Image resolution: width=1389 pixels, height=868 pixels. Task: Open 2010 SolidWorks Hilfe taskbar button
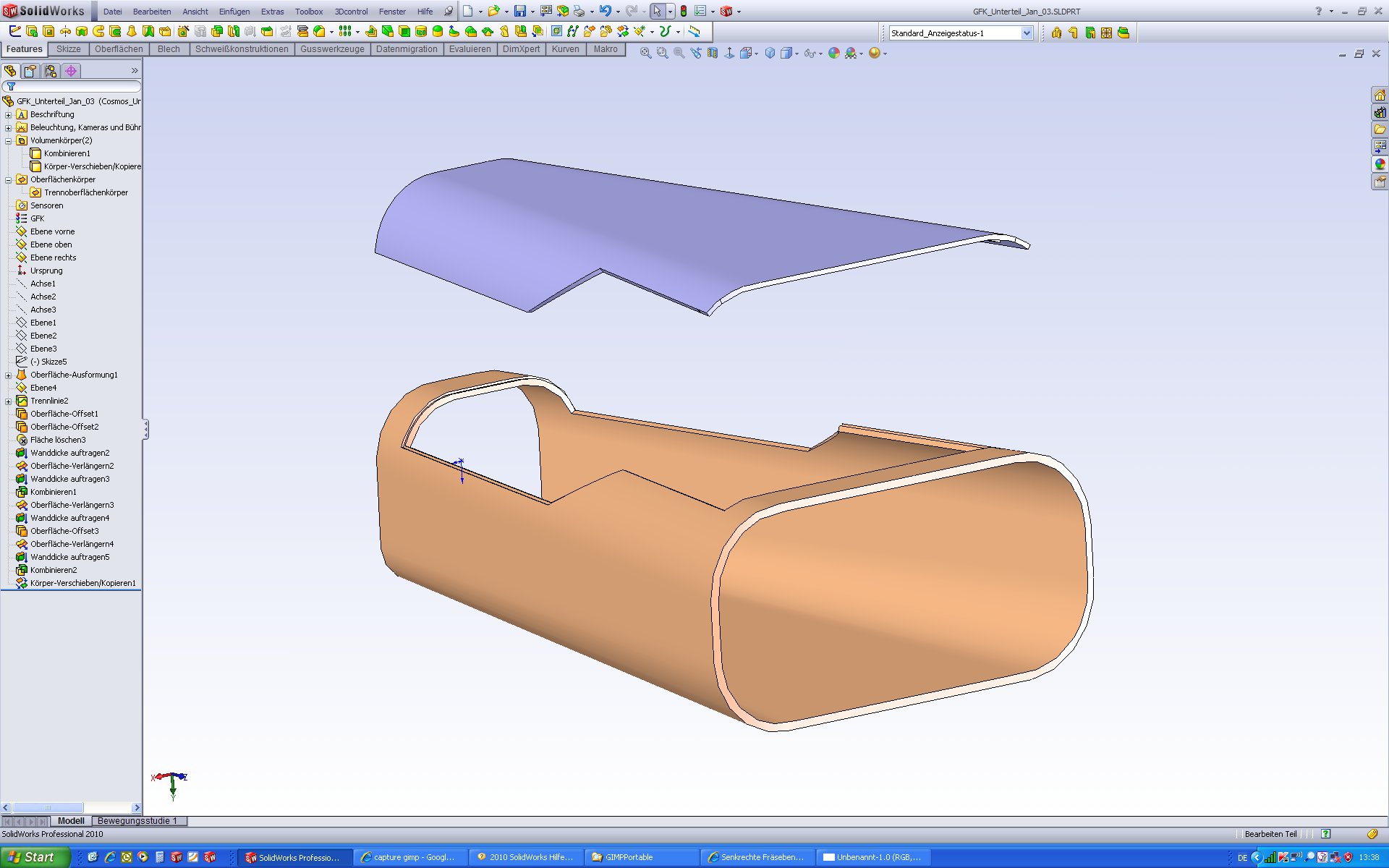pyautogui.click(x=526, y=857)
